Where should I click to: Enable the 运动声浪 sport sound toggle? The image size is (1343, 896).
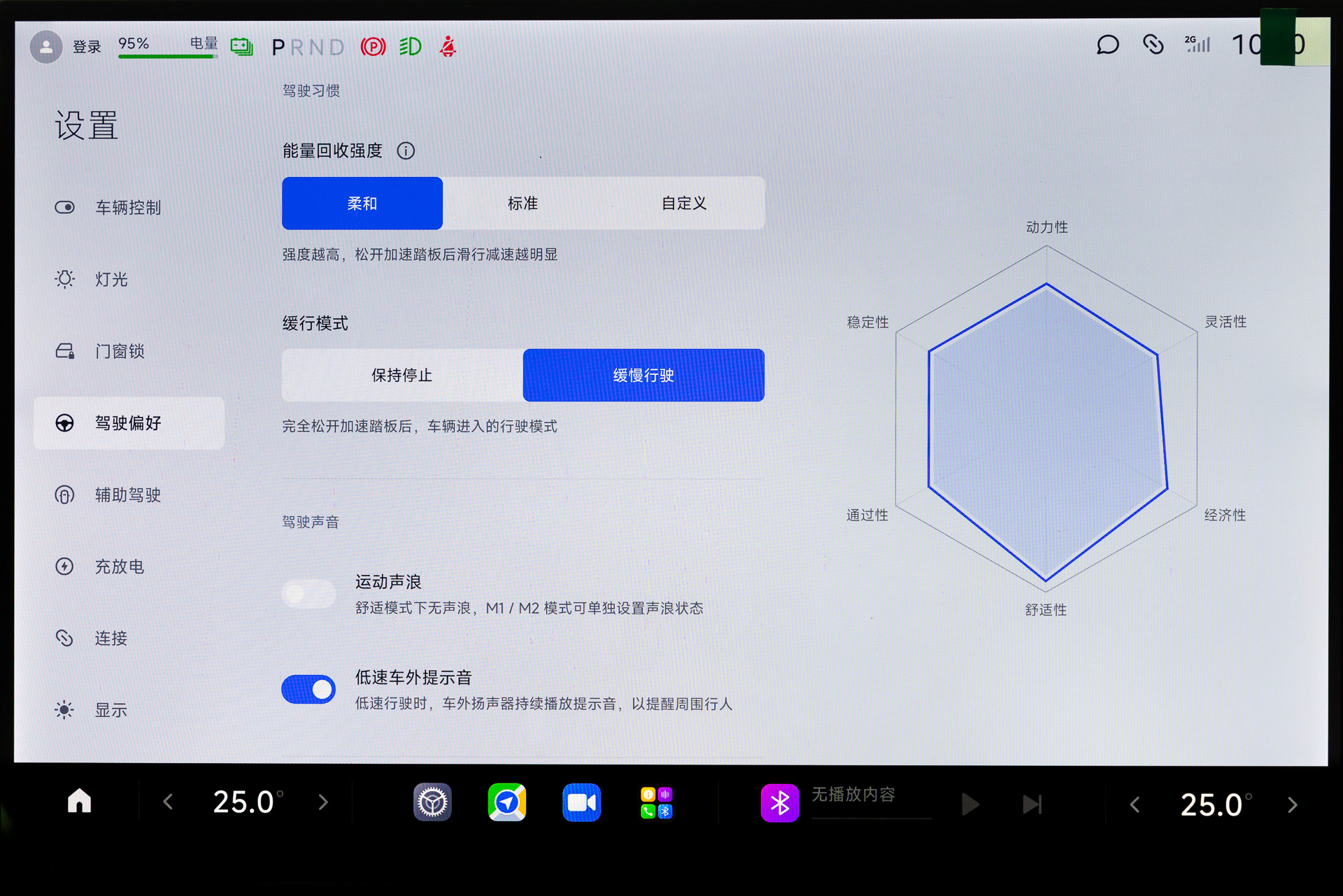(x=308, y=594)
